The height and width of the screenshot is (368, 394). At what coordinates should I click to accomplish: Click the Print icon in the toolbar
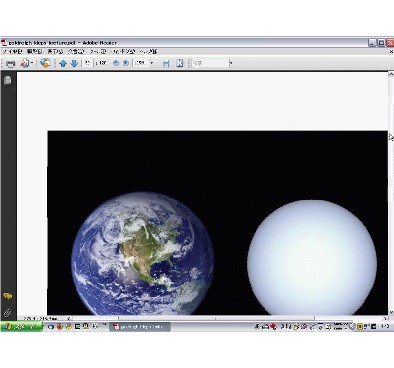coord(11,63)
